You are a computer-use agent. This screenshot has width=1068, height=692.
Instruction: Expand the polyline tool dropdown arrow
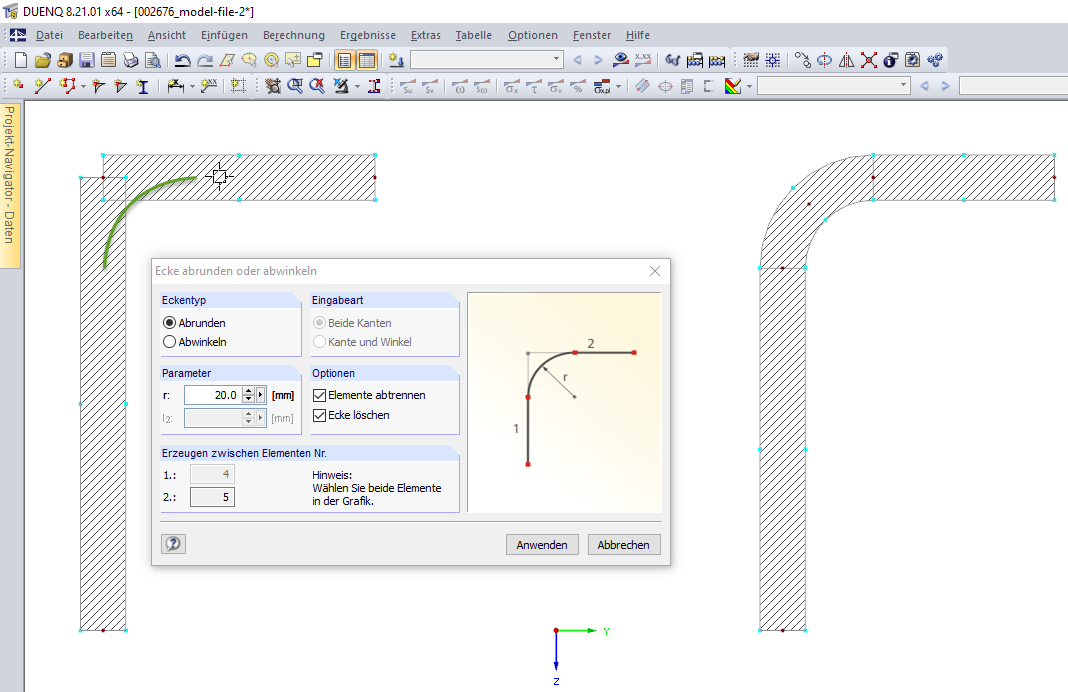click(x=83, y=86)
